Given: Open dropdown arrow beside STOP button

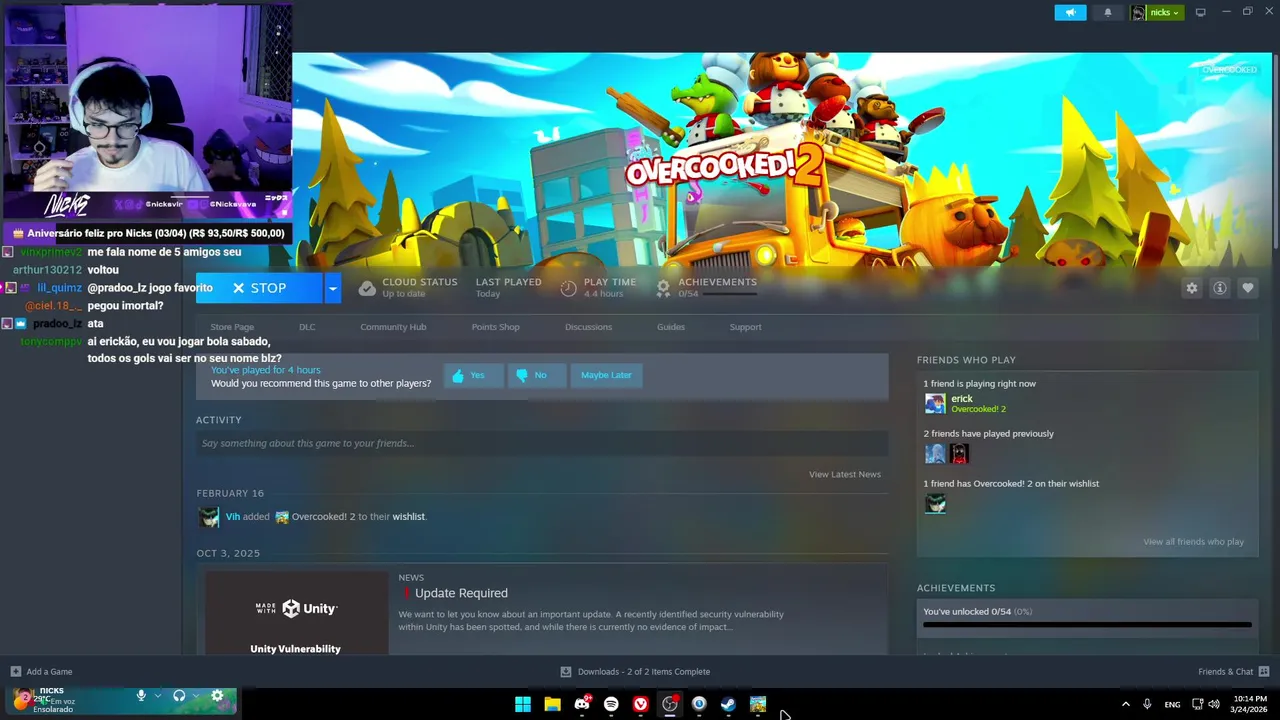Looking at the screenshot, I should coord(333,288).
